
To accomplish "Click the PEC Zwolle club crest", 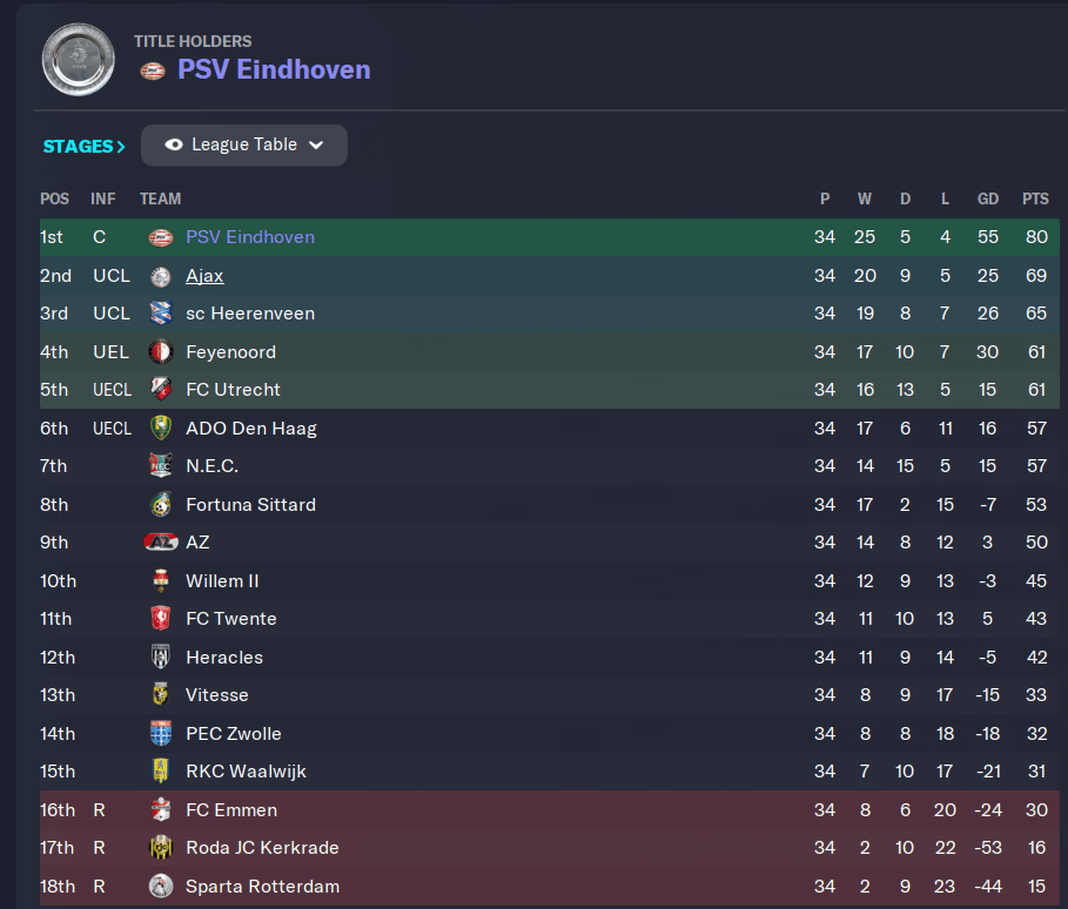I will (161, 733).
